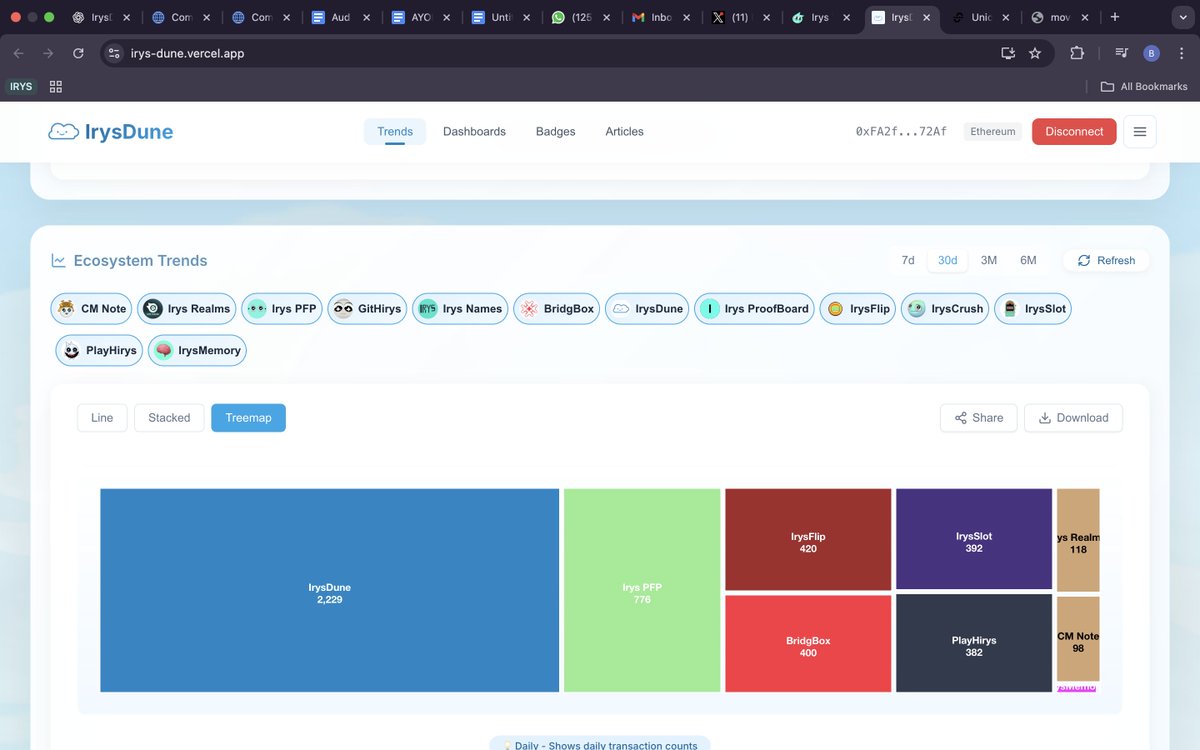Click the tan CM Note treemap block
The height and width of the screenshot is (750, 1200).
pos(1078,639)
